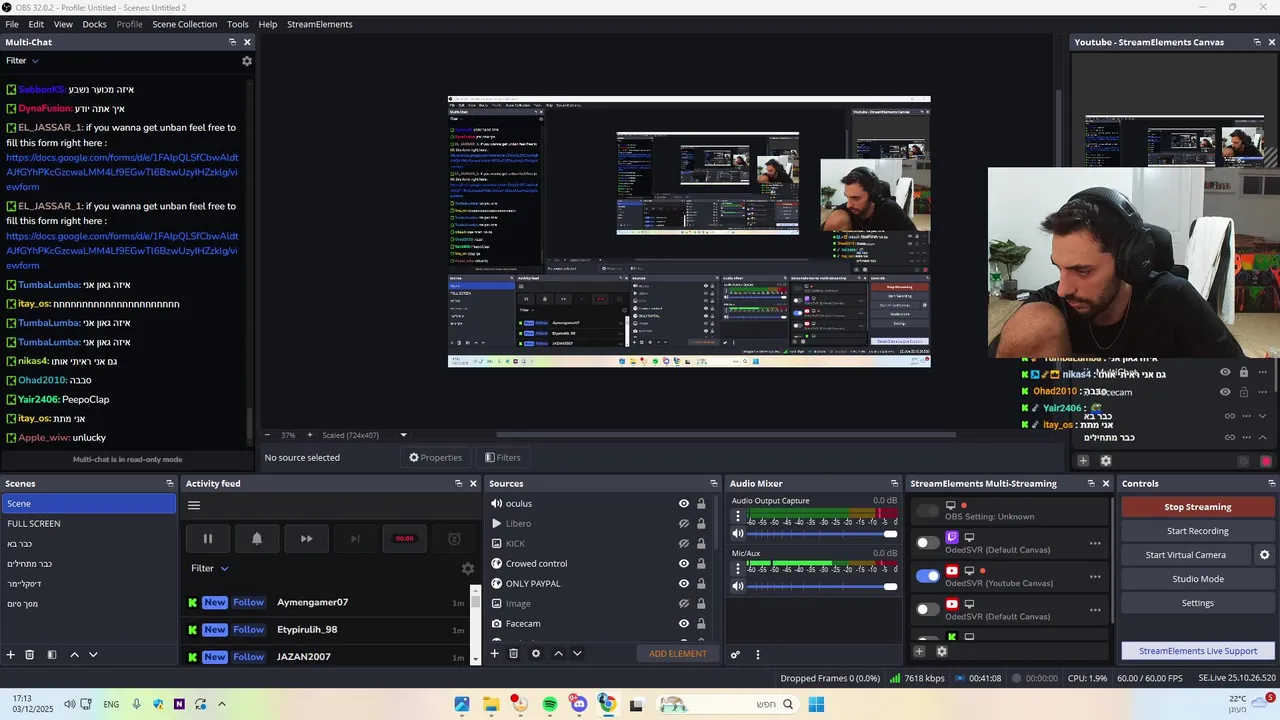Open Mic/Aux options dots menu
Viewport: 1280px width, 720px height.
pos(738,569)
